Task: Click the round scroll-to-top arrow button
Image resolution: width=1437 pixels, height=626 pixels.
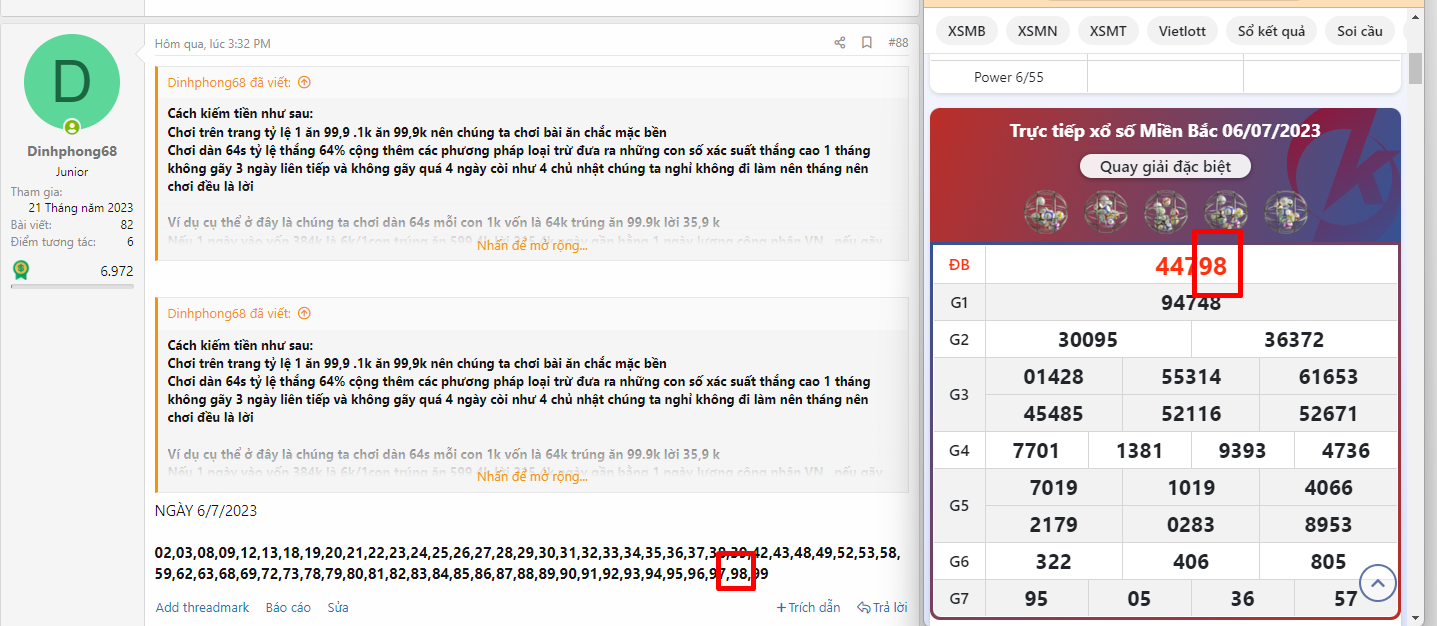Action: point(1378,582)
